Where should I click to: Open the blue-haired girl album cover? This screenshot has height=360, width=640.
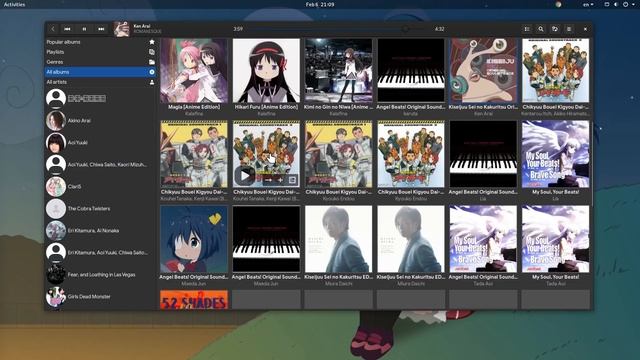194,239
